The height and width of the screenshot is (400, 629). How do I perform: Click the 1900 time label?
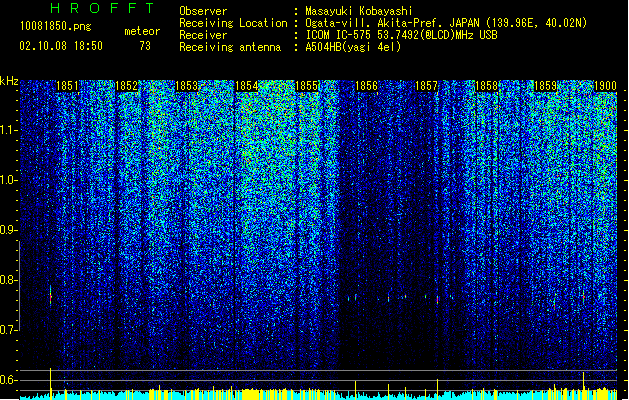tap(605, 86)
